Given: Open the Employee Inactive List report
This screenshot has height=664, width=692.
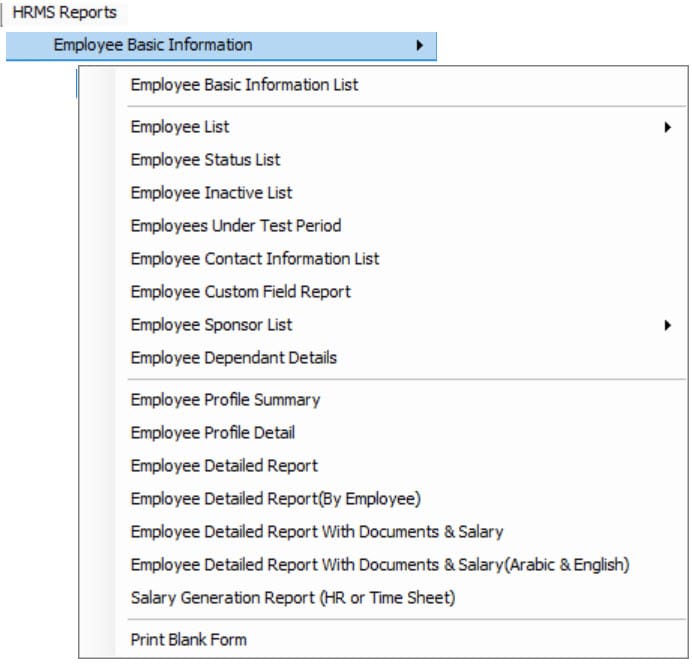Looking at the screenshot, I should pyautogui.click(x=383, y=193).
